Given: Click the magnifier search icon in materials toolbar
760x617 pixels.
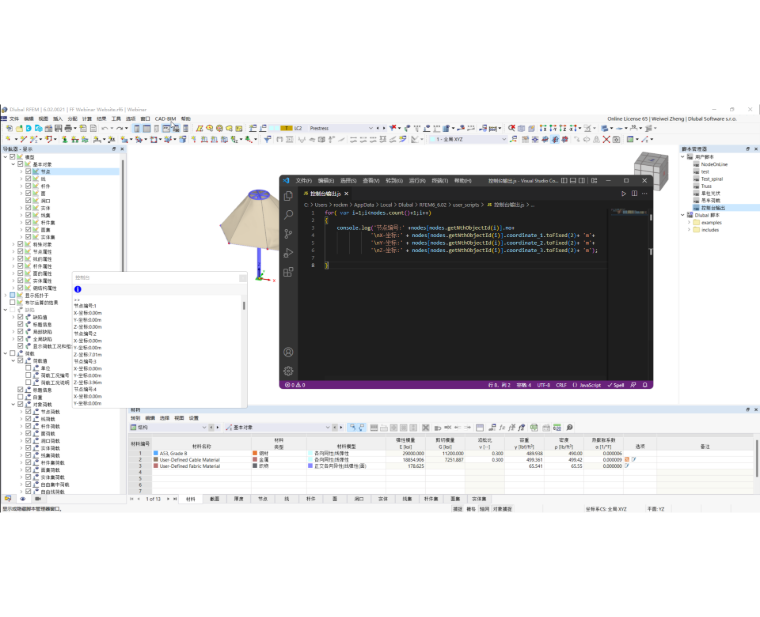Looking at the screenshot, I should click(570, 427).
